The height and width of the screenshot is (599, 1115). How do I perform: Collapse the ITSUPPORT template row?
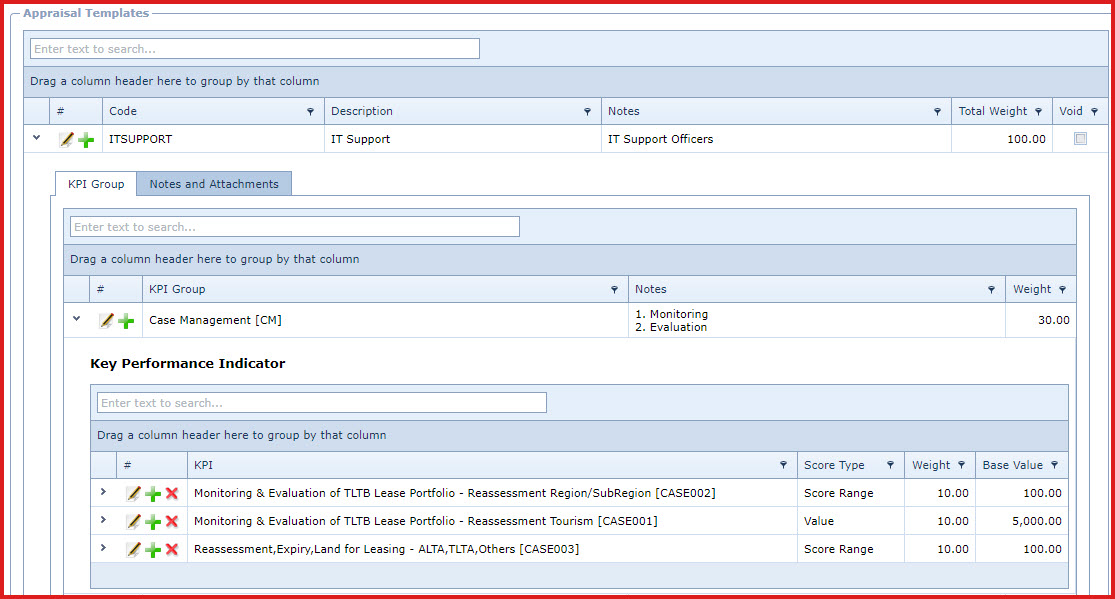pos(37,138)
